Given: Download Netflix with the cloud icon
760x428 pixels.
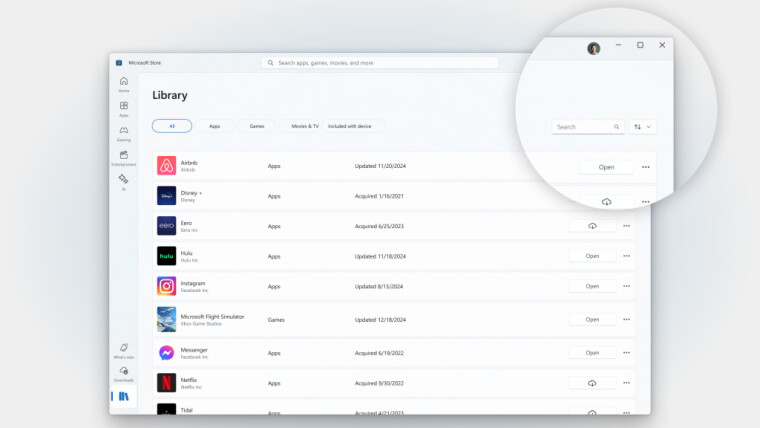Looking at the screenshot, I should (592, 383).
